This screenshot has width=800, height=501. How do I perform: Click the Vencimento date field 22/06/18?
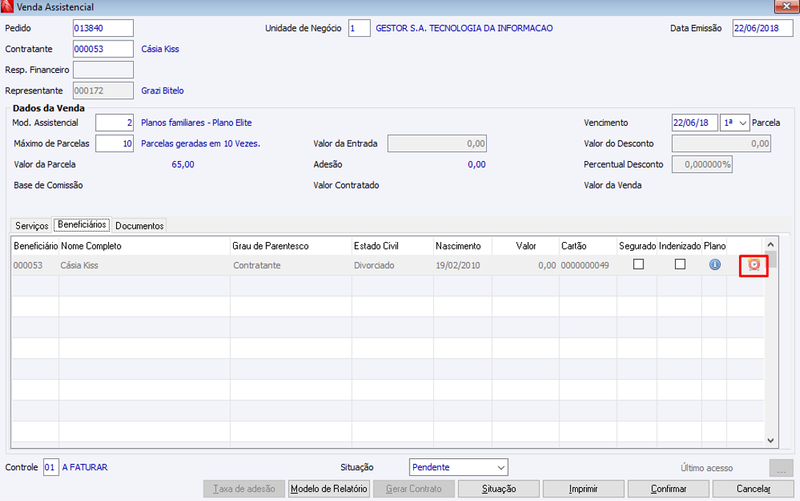(x=694, y=123)
